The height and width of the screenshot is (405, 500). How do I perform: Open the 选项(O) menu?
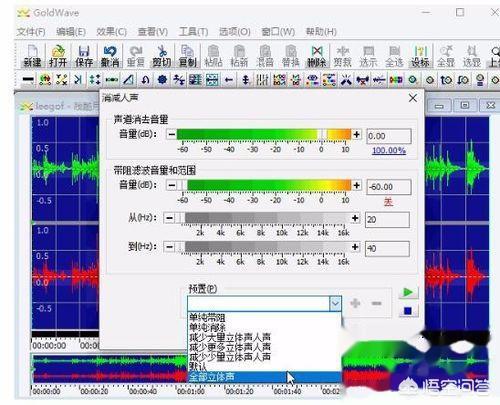coord(235,32)
